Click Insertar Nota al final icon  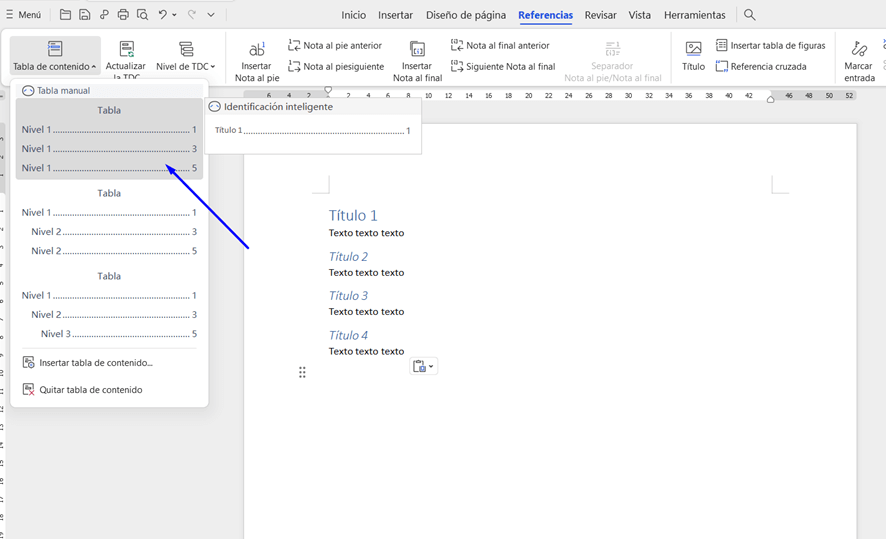pos(417,49)
